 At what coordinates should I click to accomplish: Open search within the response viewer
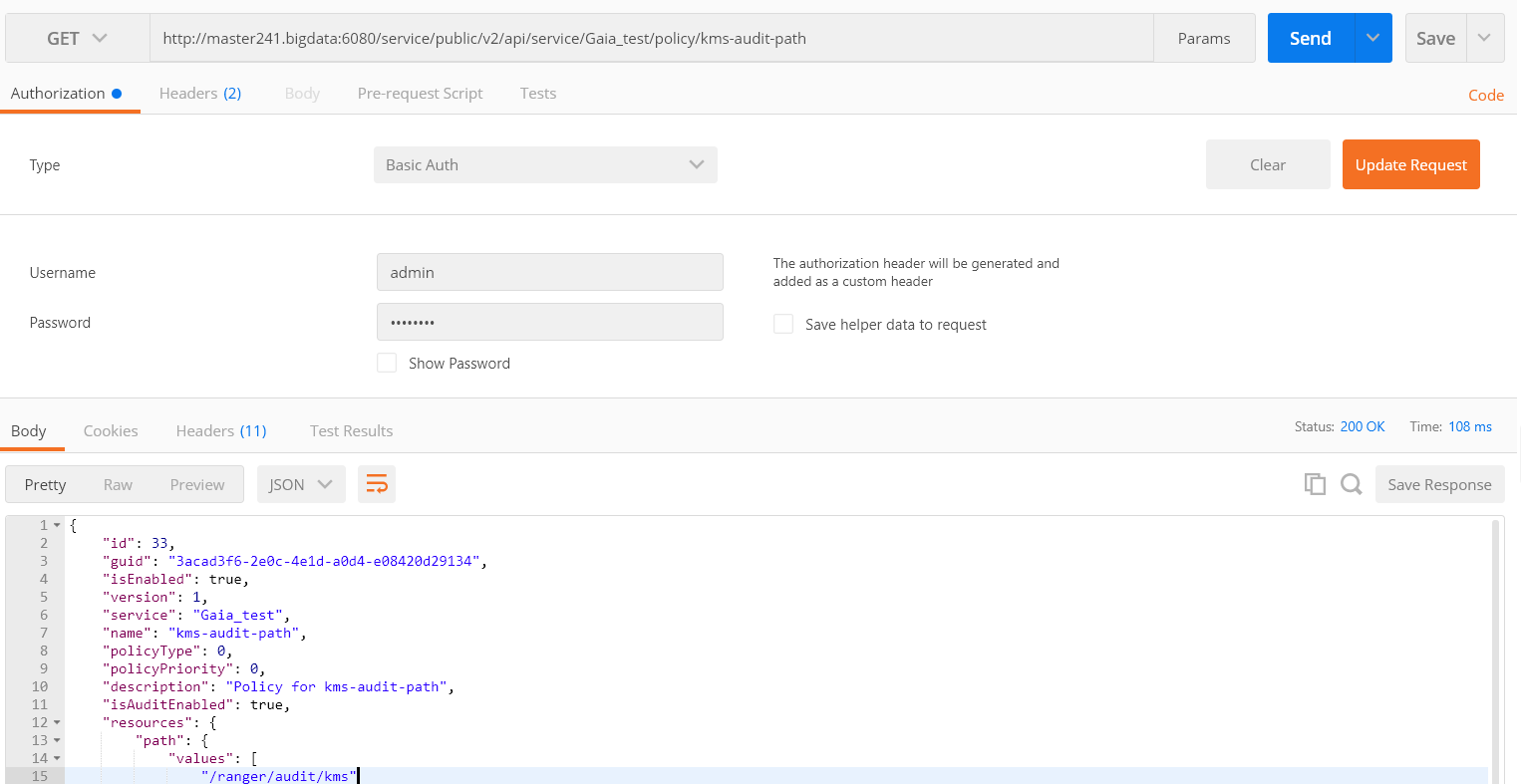pyautogui.click(x=1351, y=484)
